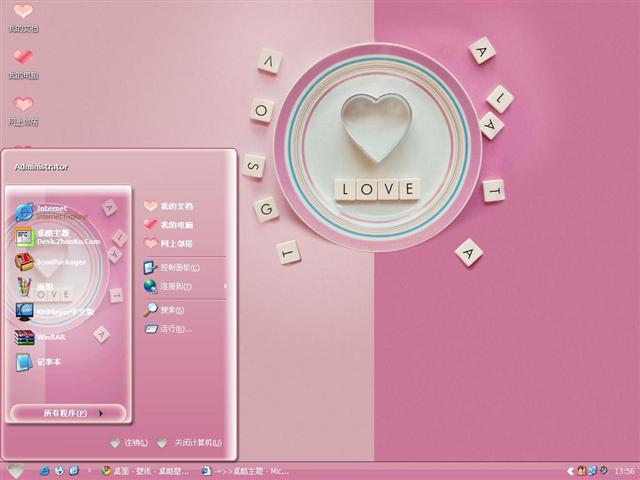640x480 pixels.
Task: Expand hidden system tray icons arrow
Action: click(571, 471)
